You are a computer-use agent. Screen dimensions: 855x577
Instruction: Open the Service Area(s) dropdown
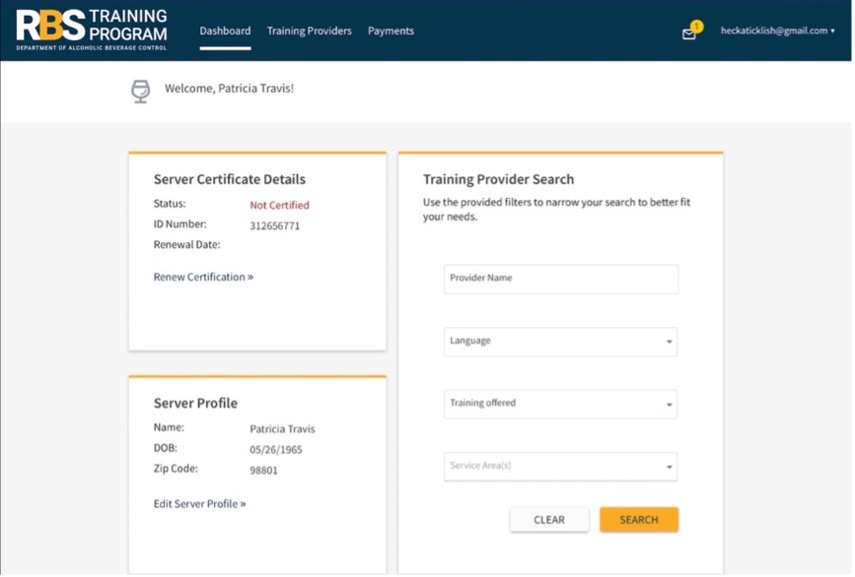[x=560, y=467]
